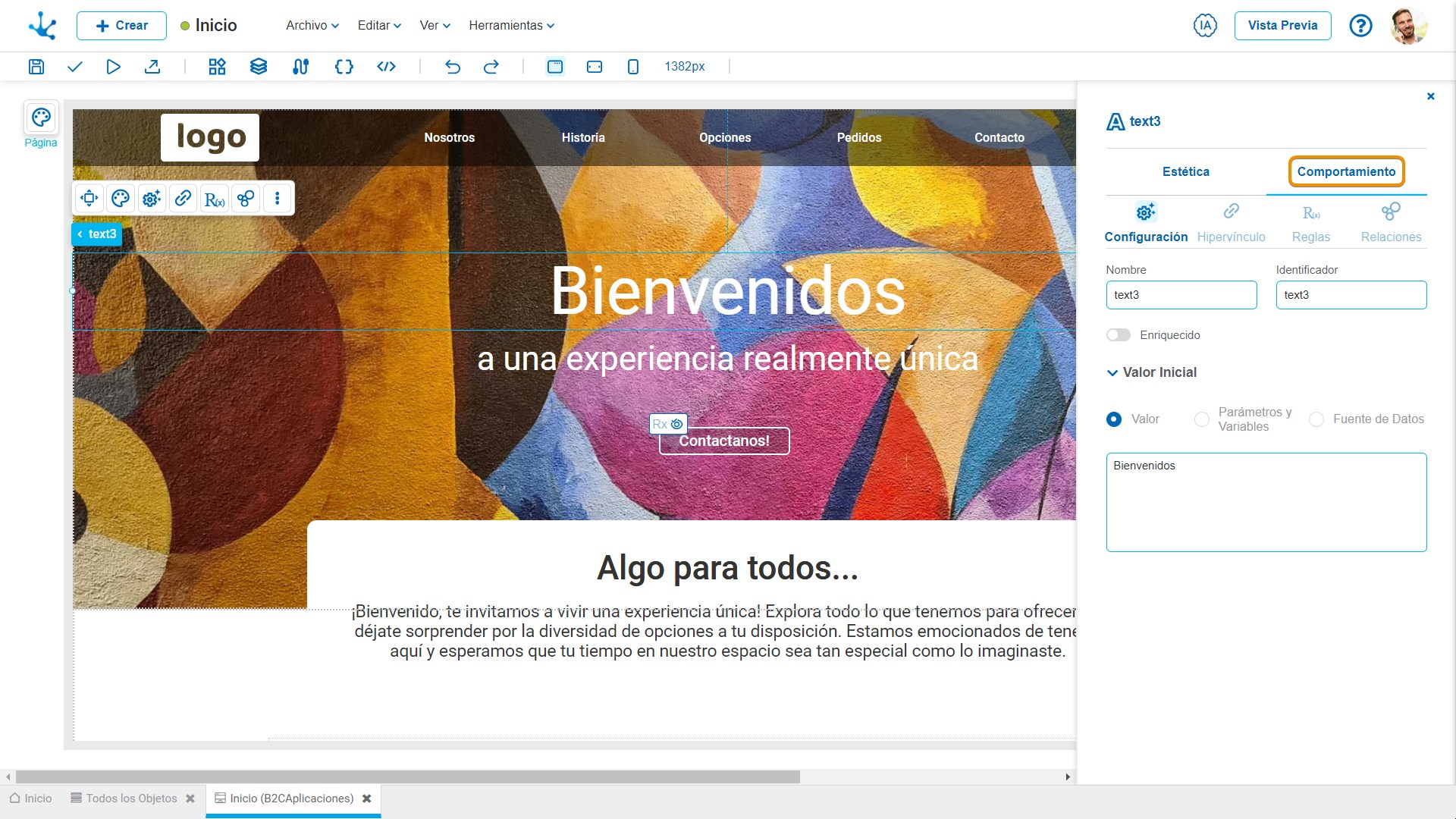Click Contactanos button on canvas
The image size is (1456, 819).
[x=723, y=440]
